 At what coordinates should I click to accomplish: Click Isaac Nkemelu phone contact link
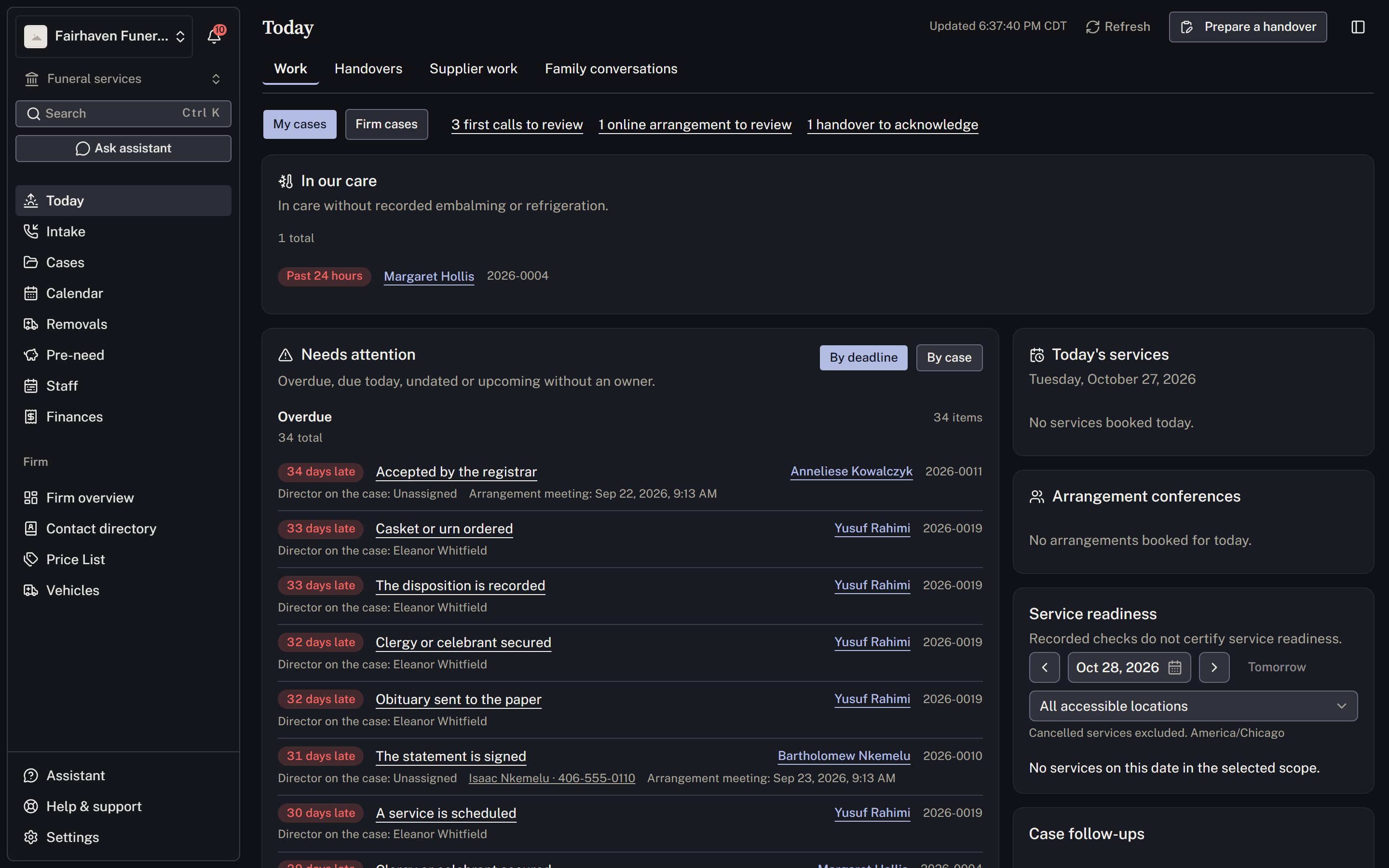(x=552, y=778)
